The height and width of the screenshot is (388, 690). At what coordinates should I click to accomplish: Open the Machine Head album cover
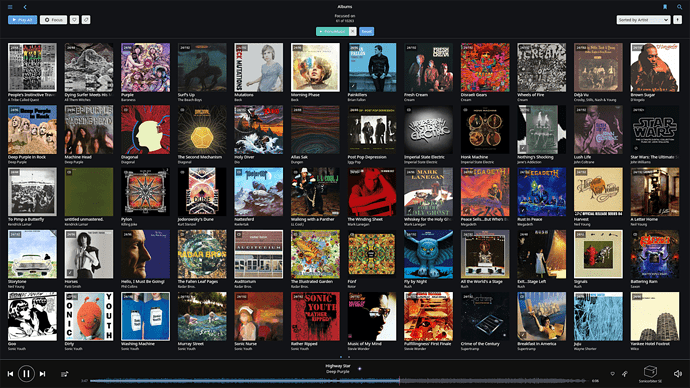pos(89,130)
